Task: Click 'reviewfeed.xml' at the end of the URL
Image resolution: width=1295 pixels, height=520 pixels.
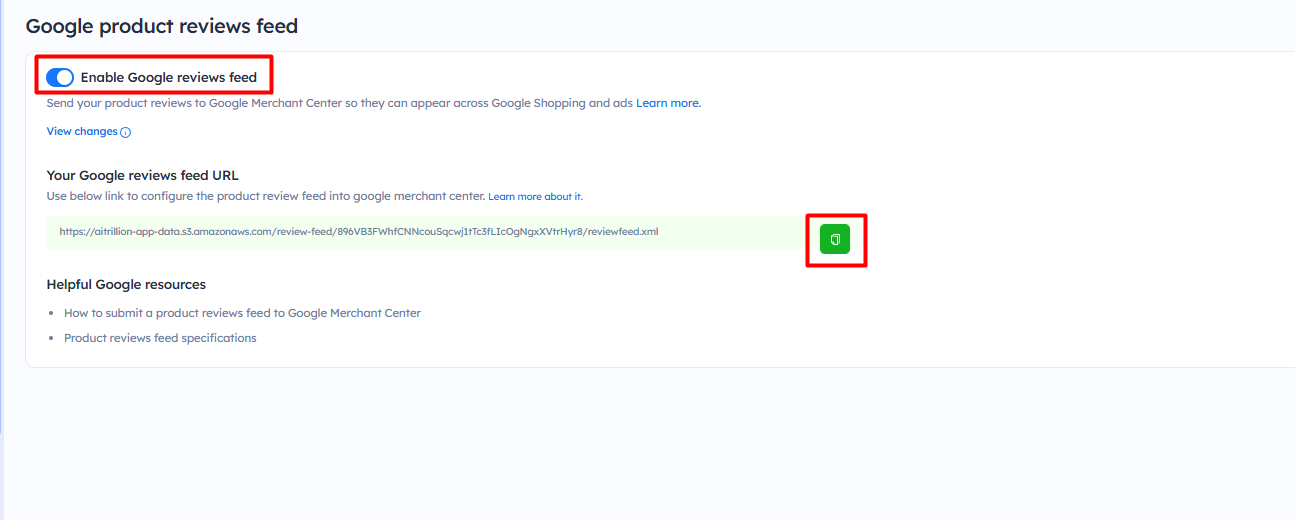Action: point(623,231)
